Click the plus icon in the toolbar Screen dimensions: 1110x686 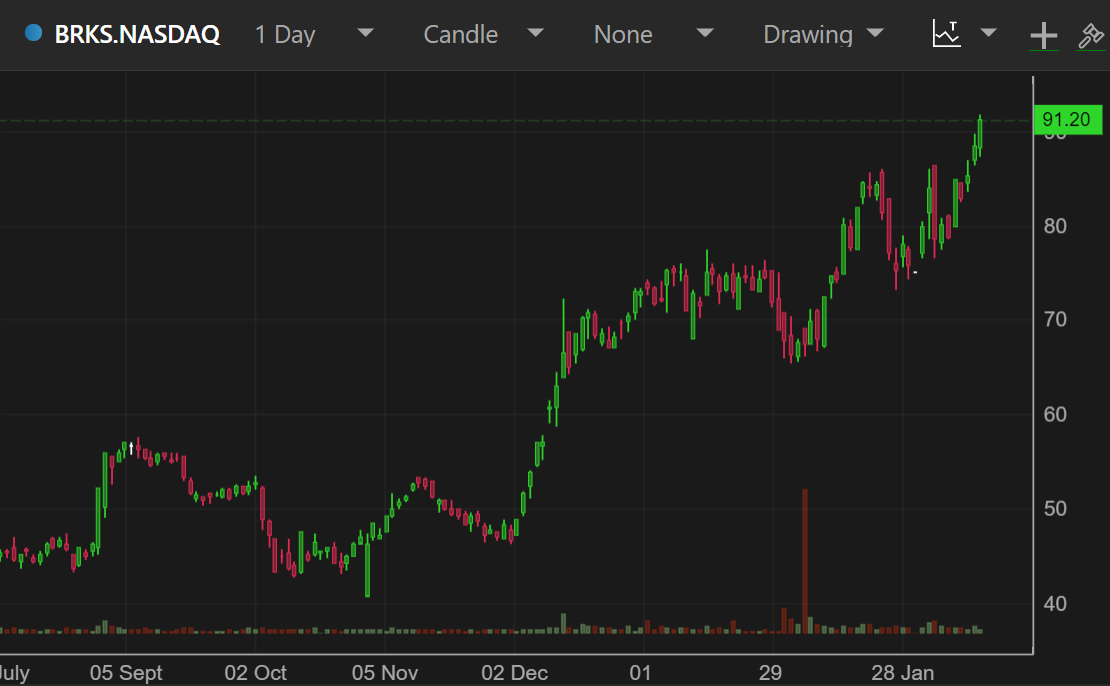[1043, 36]
